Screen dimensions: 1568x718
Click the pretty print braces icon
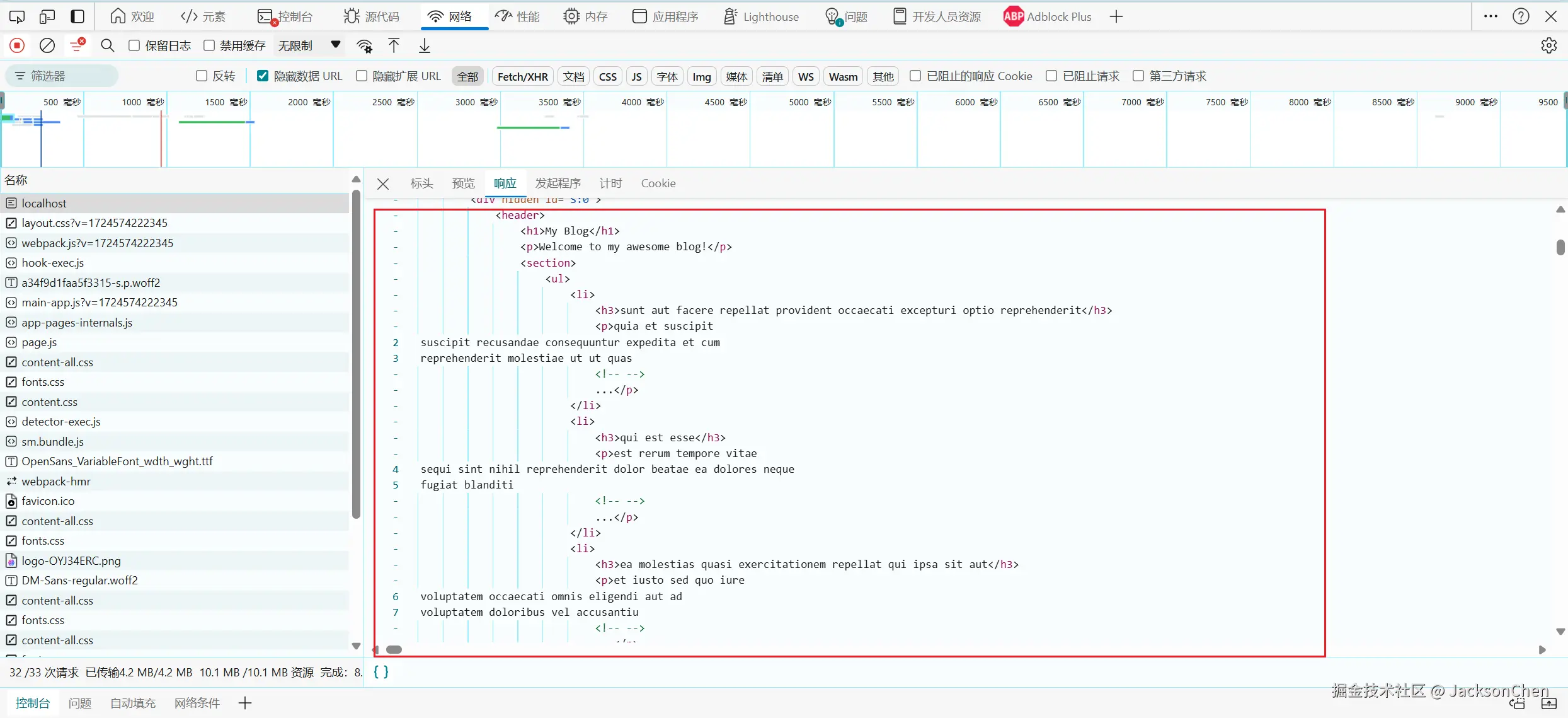pos(381,672)
